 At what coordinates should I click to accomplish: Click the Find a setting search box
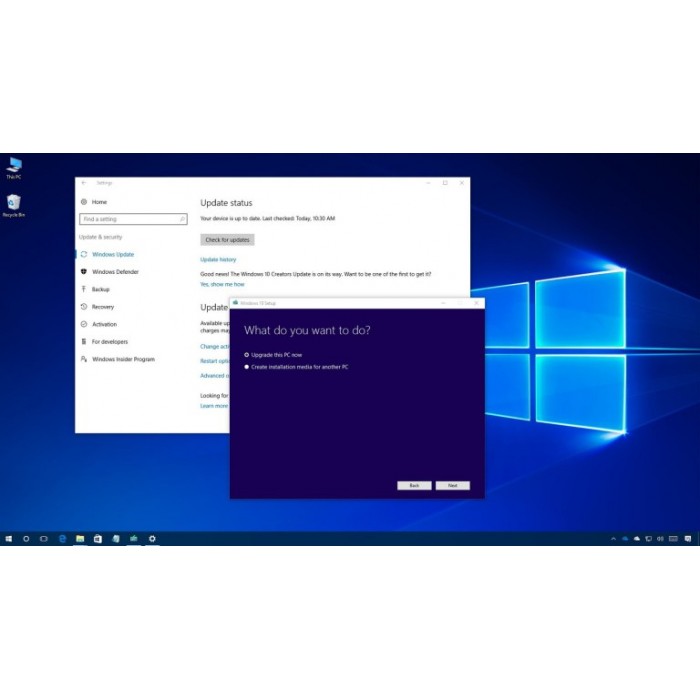click(x=132, y=219)
